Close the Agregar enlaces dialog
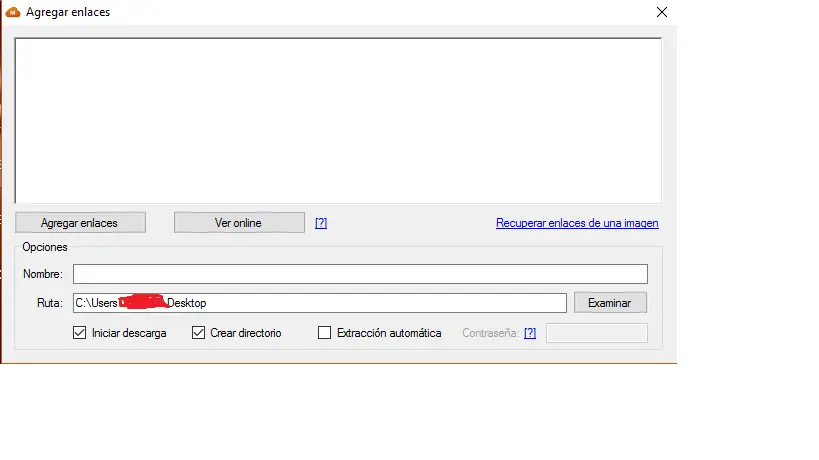The width and height of the screenshot is (819, 460). click(662, 12)
